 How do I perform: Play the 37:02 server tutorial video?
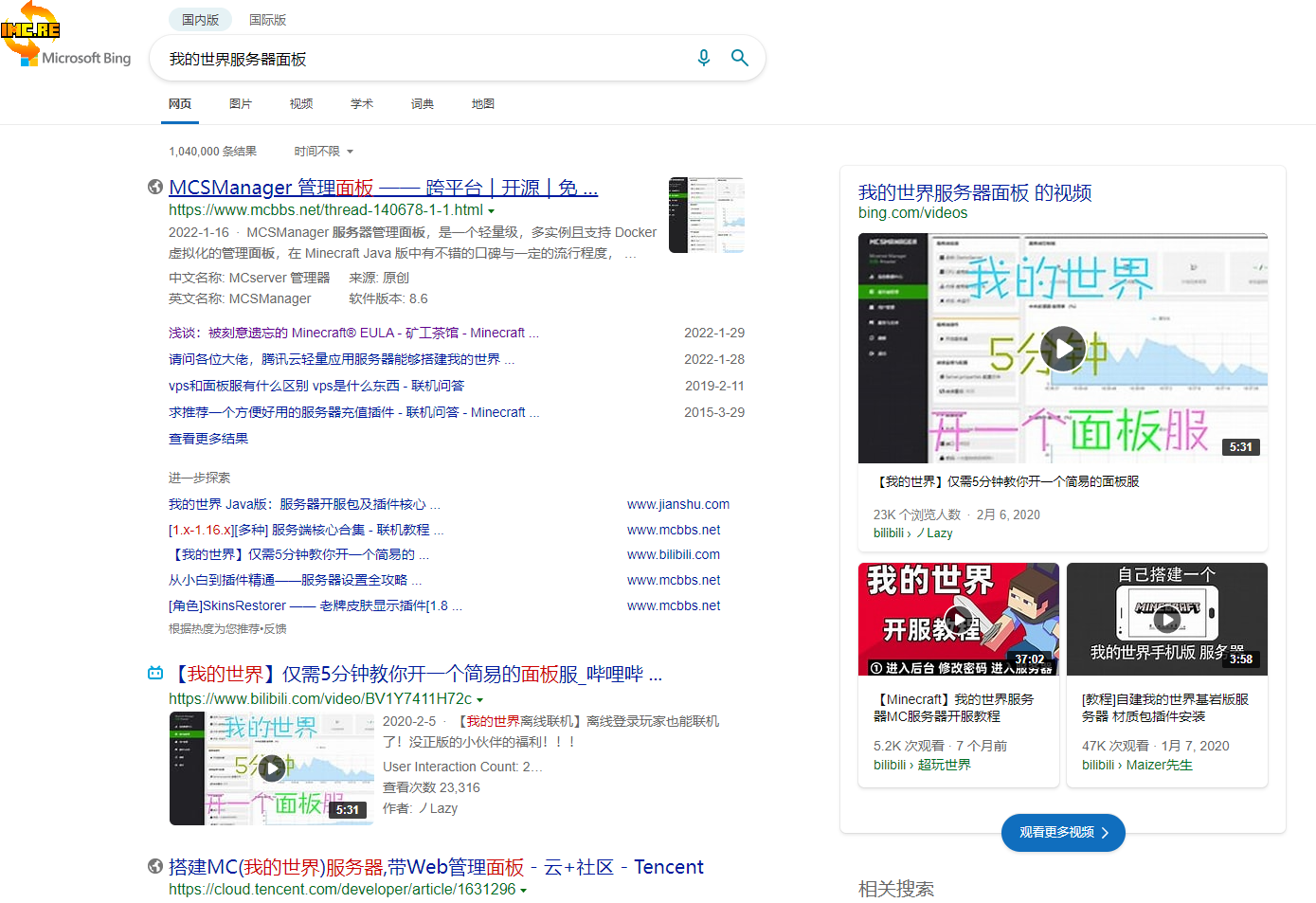coord(959,620)
